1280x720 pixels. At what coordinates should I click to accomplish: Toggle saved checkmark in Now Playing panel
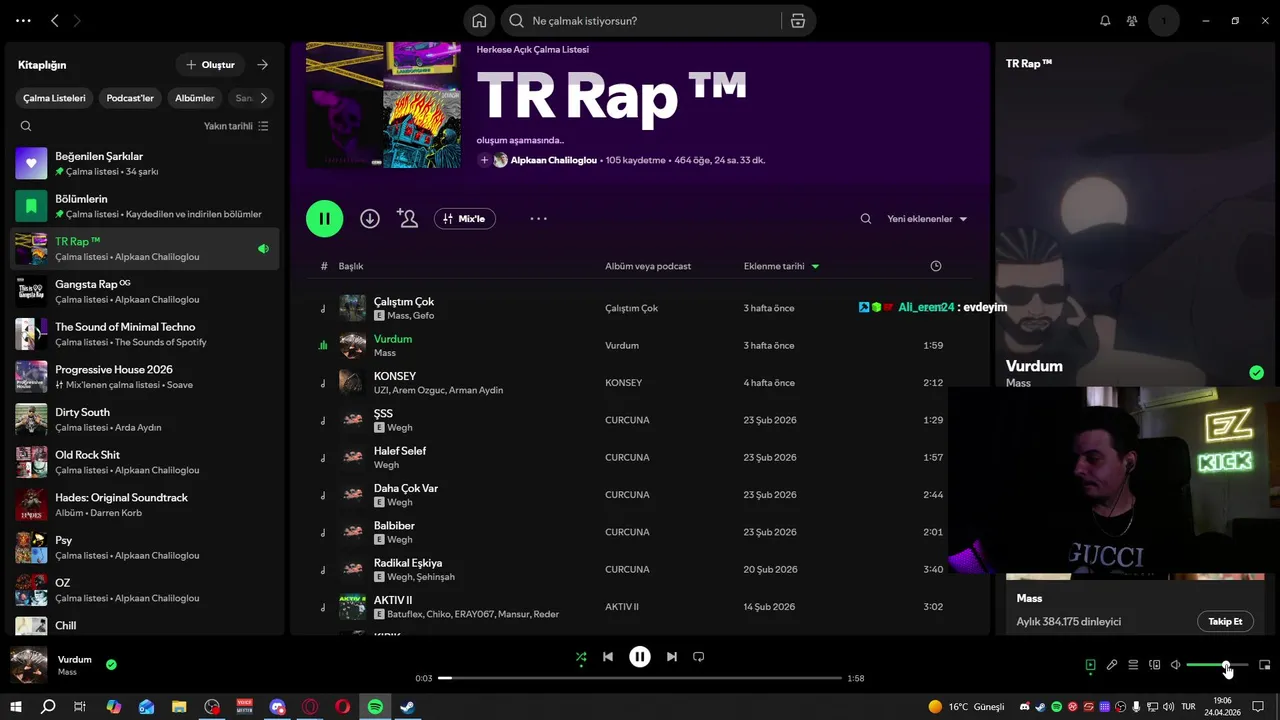[1256, 373]
